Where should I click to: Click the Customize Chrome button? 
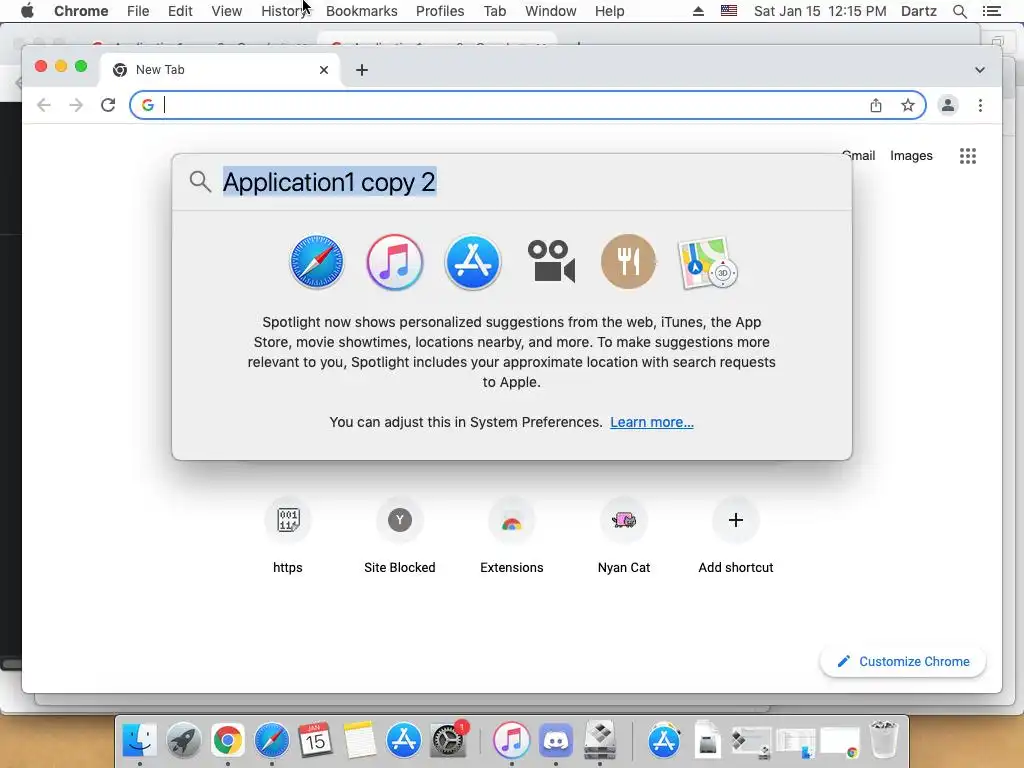point(903,662)
